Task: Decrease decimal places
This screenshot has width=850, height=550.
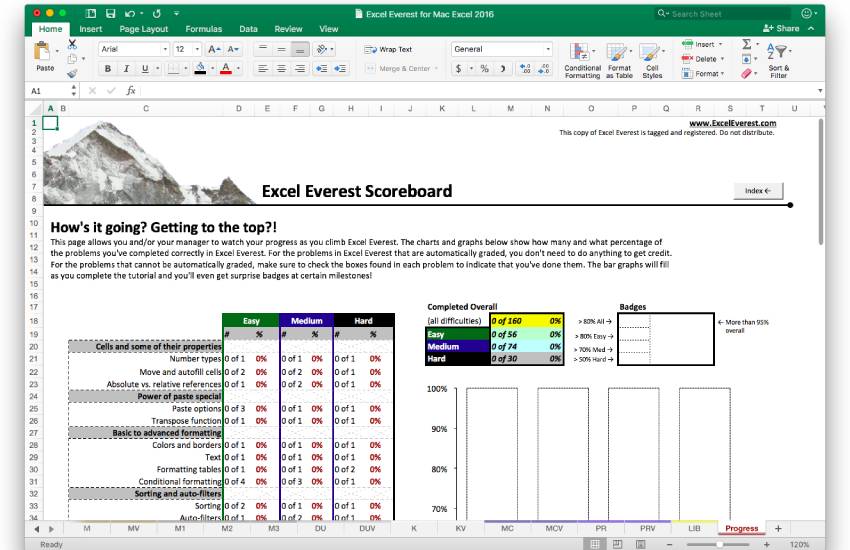Action: (544, 69)
